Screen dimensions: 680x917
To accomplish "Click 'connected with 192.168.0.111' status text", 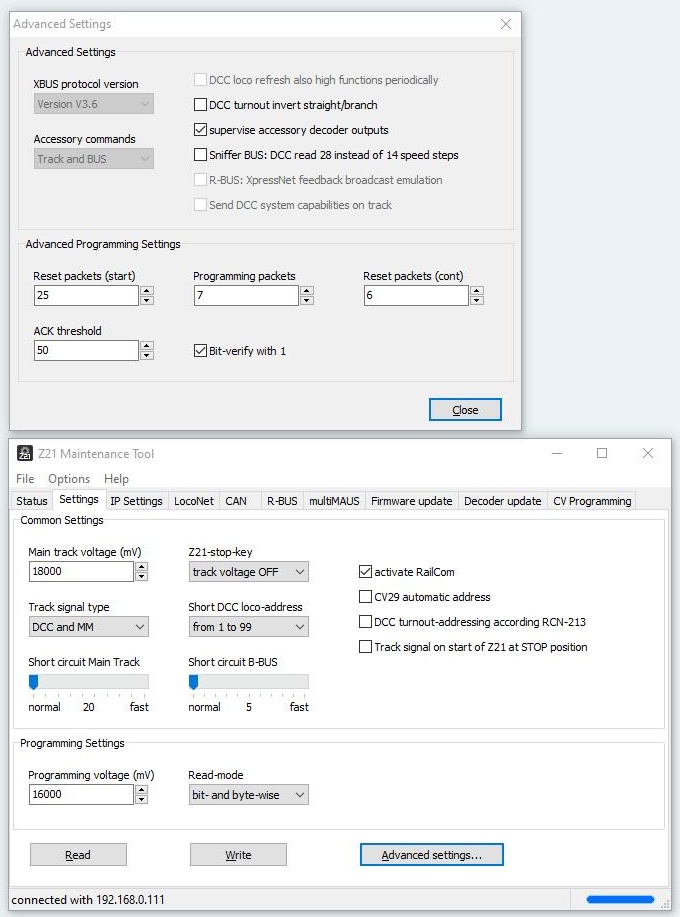I will (x=88, y=899).
